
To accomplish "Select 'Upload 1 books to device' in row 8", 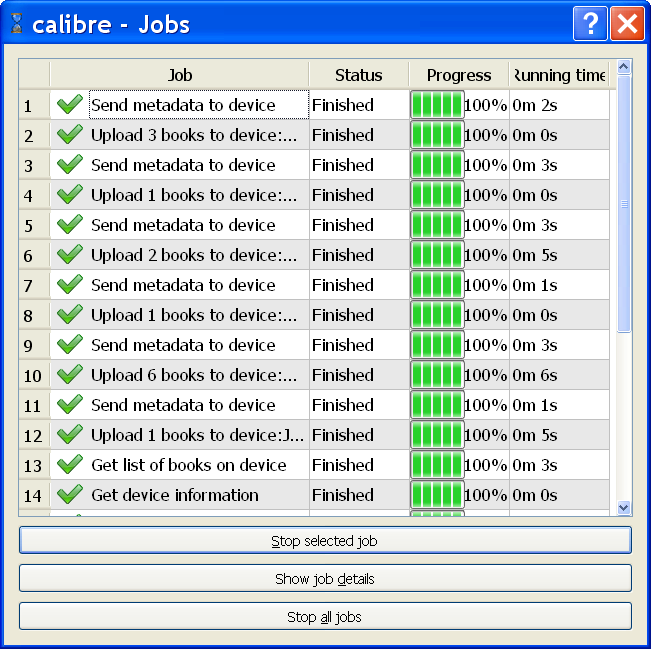I will click(194, 315).
